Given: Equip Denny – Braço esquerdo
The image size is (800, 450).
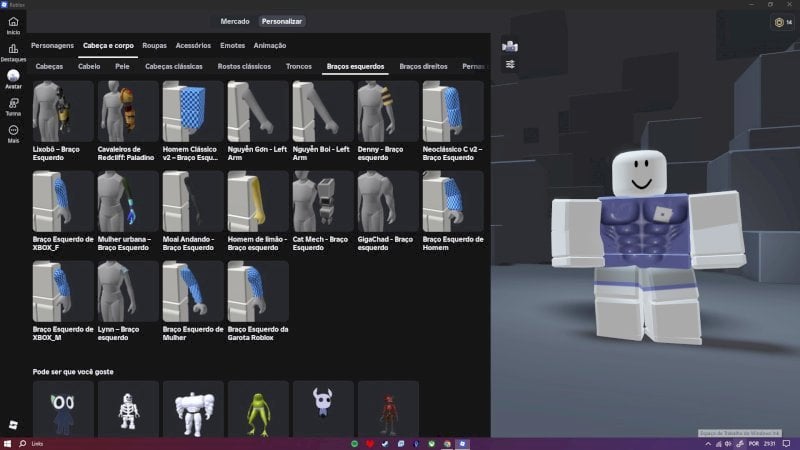Looking at the screenshot, I should 388,111.
